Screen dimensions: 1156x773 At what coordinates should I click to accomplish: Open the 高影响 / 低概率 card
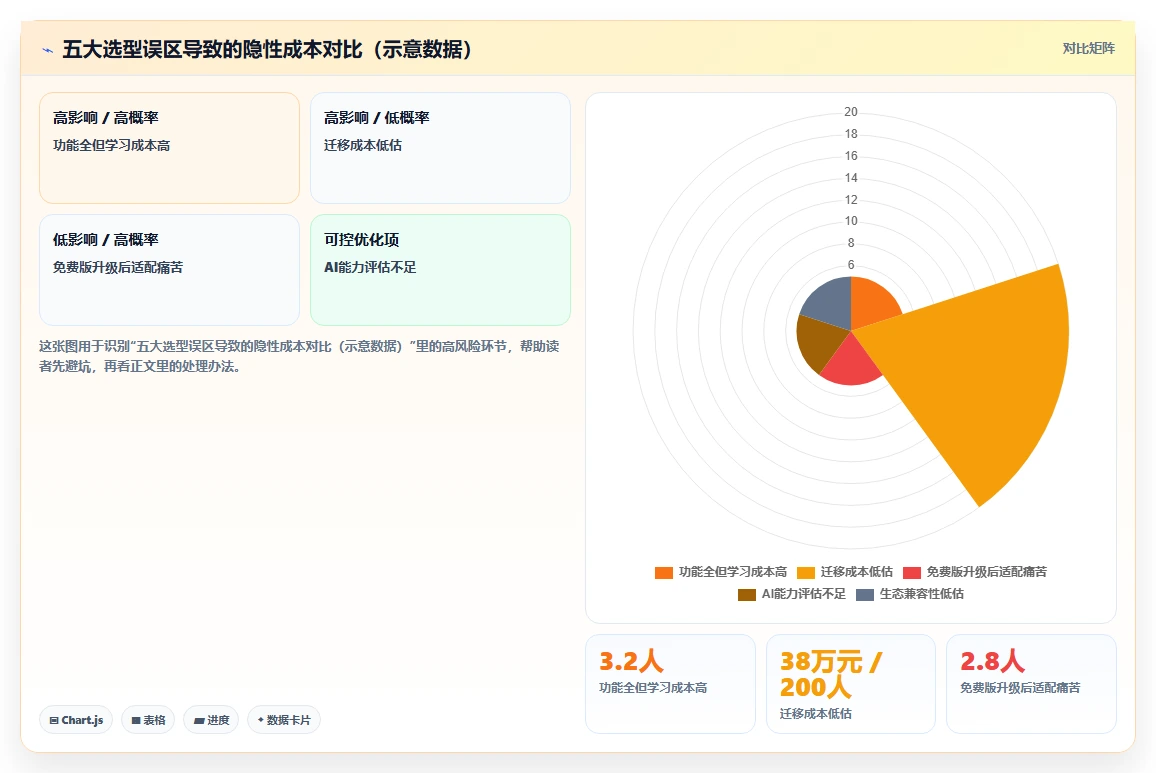coord(440,148)
